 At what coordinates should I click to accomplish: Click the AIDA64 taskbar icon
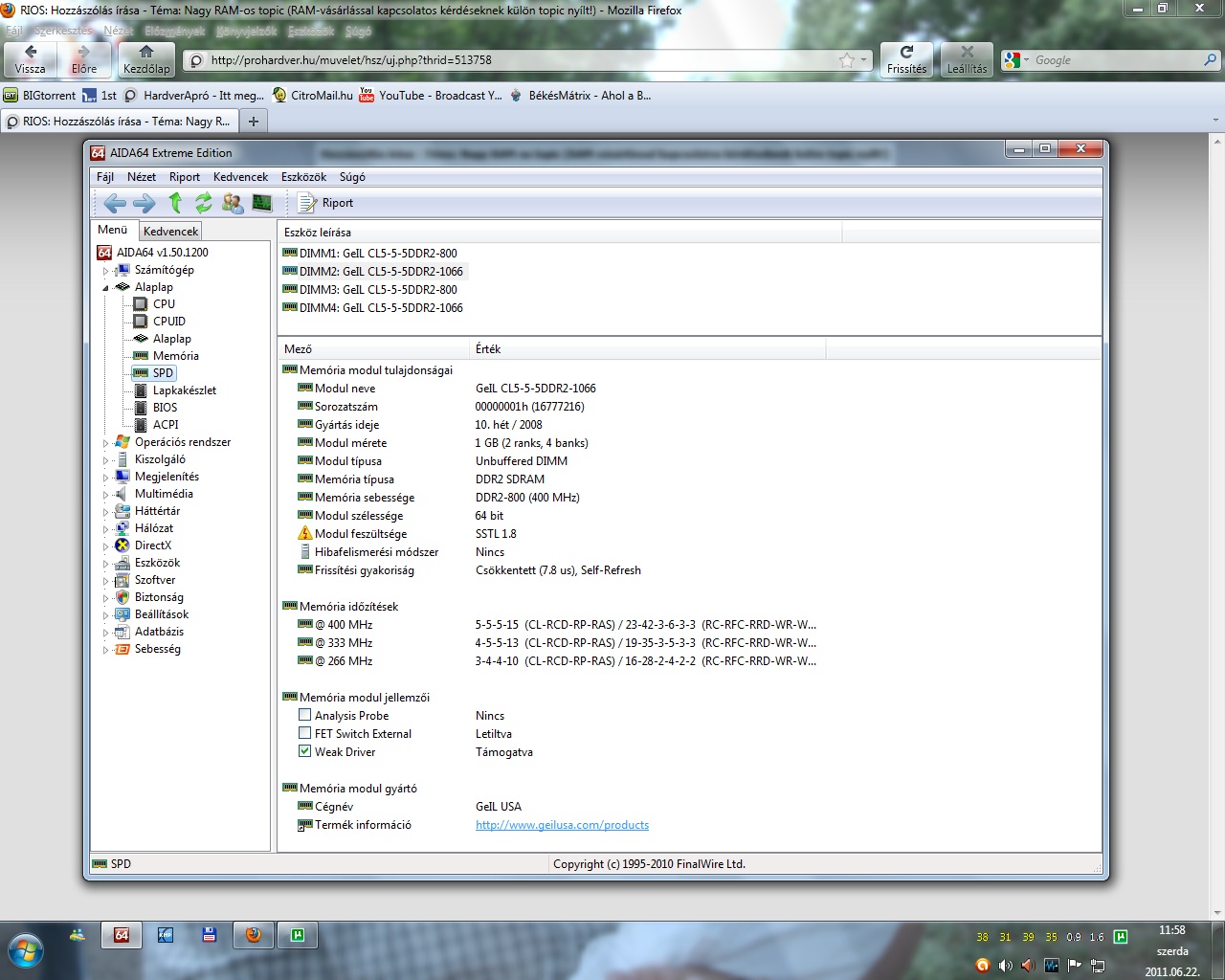tap(122, 935)
